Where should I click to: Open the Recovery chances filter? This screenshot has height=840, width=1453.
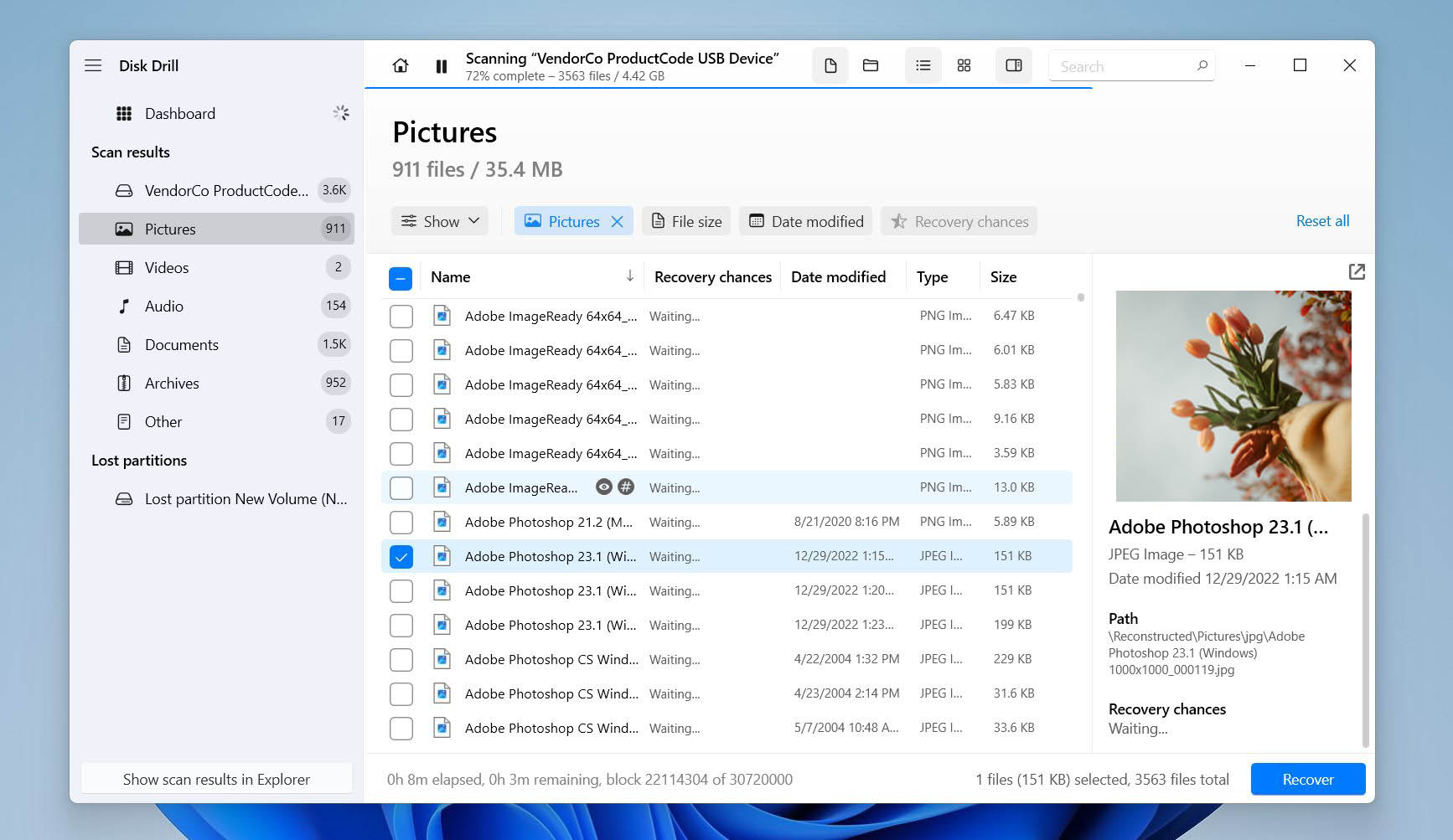(959, 221)
